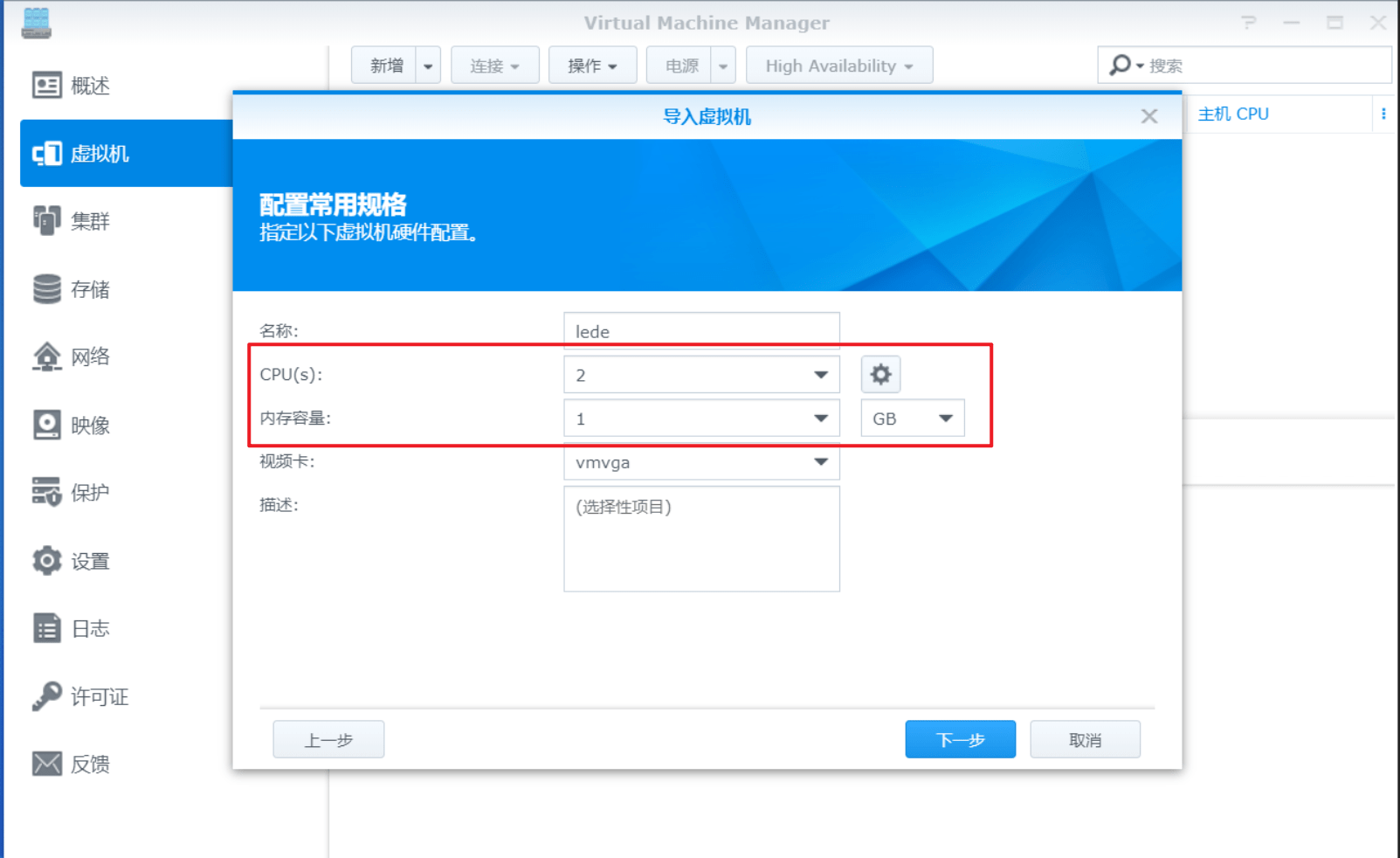Screen dimensions: 1400x858
Task: Open the 操作 action dropdown menu
Action: coord(592,66)
